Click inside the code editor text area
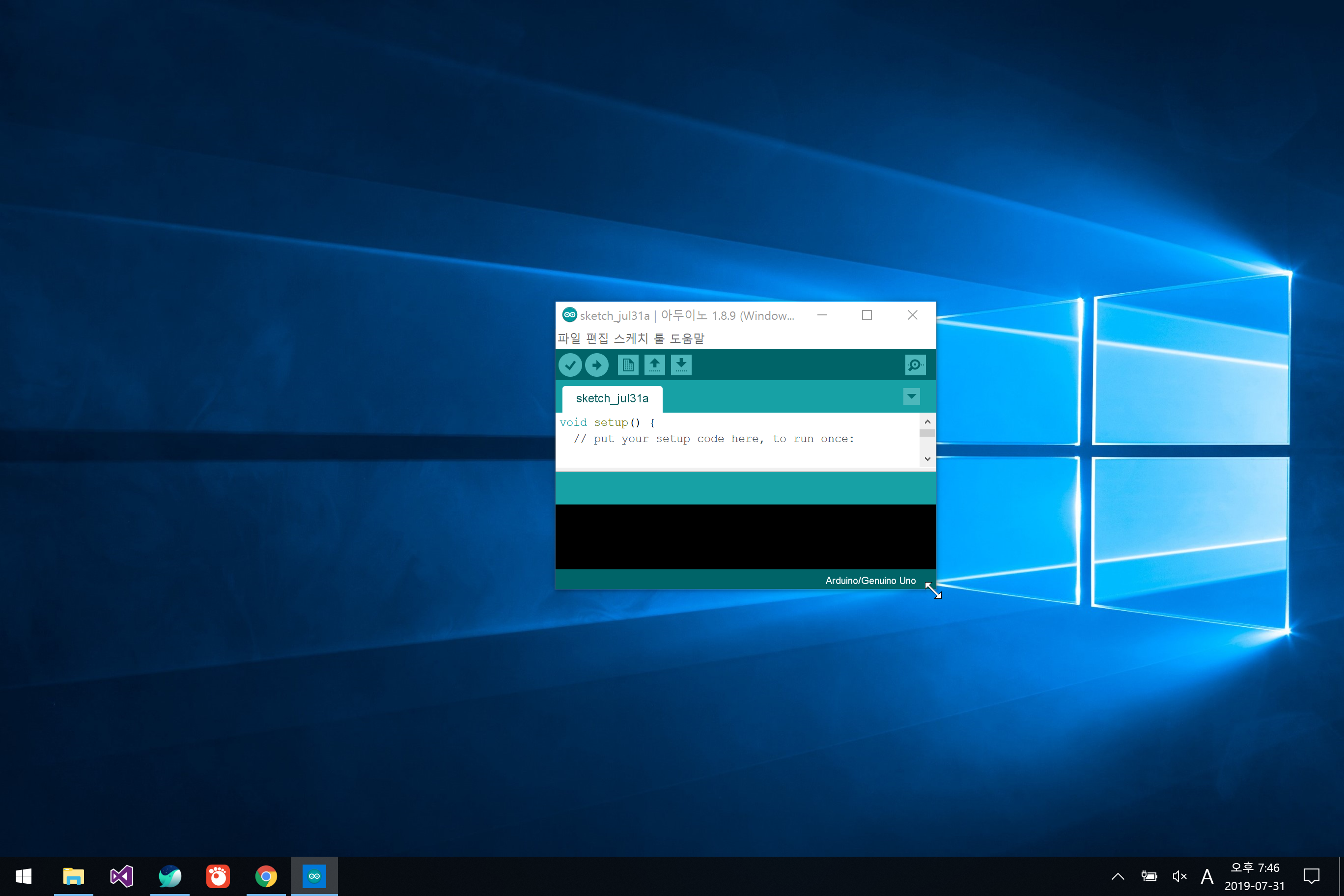This screenshot has height=896, width=1344. click(x=737, y=451)
